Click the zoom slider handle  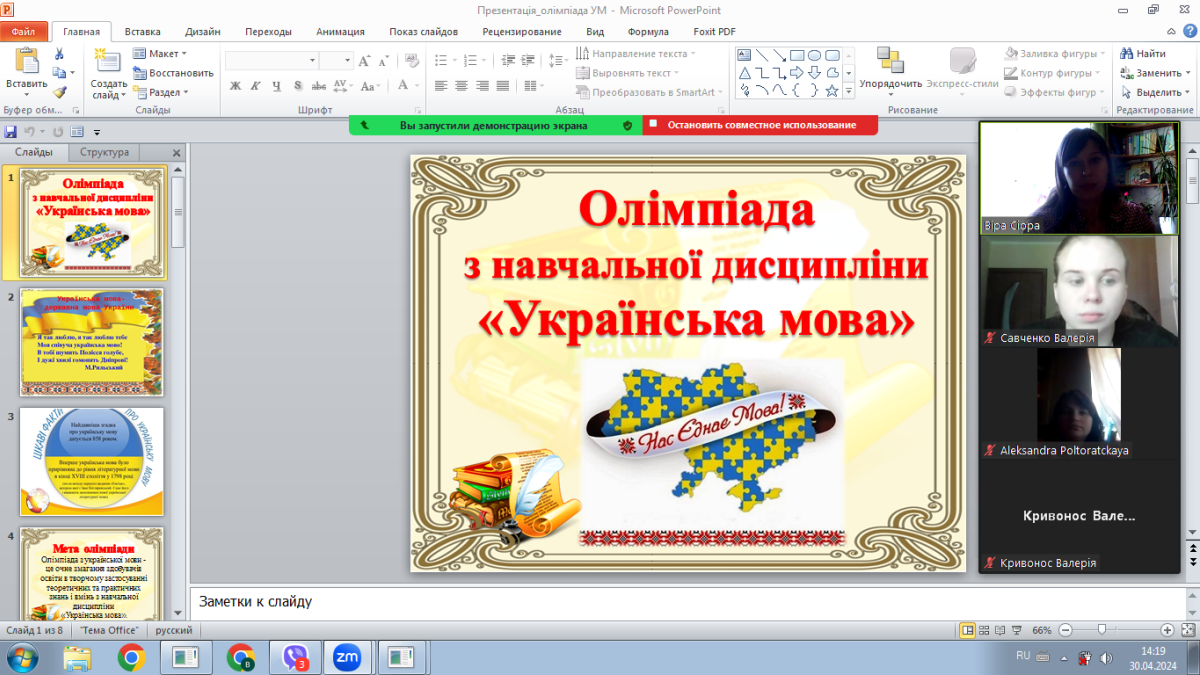1101,630
